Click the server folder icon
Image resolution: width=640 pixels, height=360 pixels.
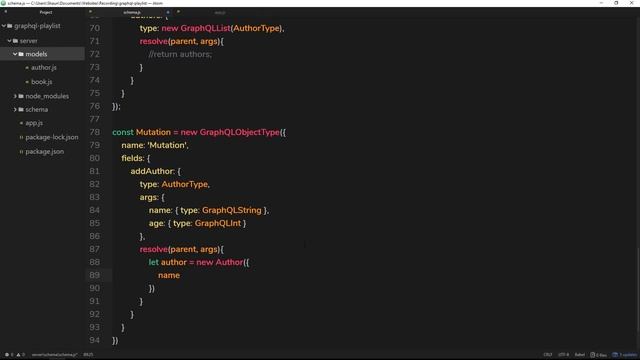coord(16,41)
